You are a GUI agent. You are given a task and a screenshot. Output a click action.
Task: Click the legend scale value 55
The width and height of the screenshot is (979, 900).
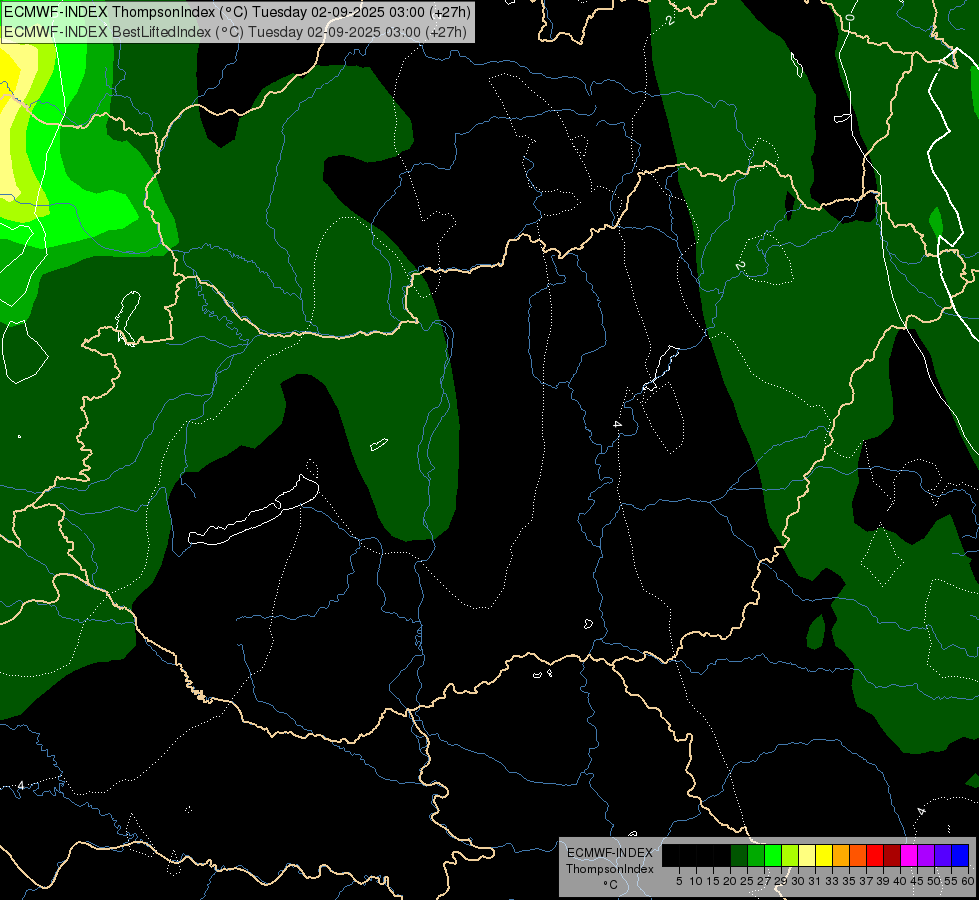(x=951, y=881)
